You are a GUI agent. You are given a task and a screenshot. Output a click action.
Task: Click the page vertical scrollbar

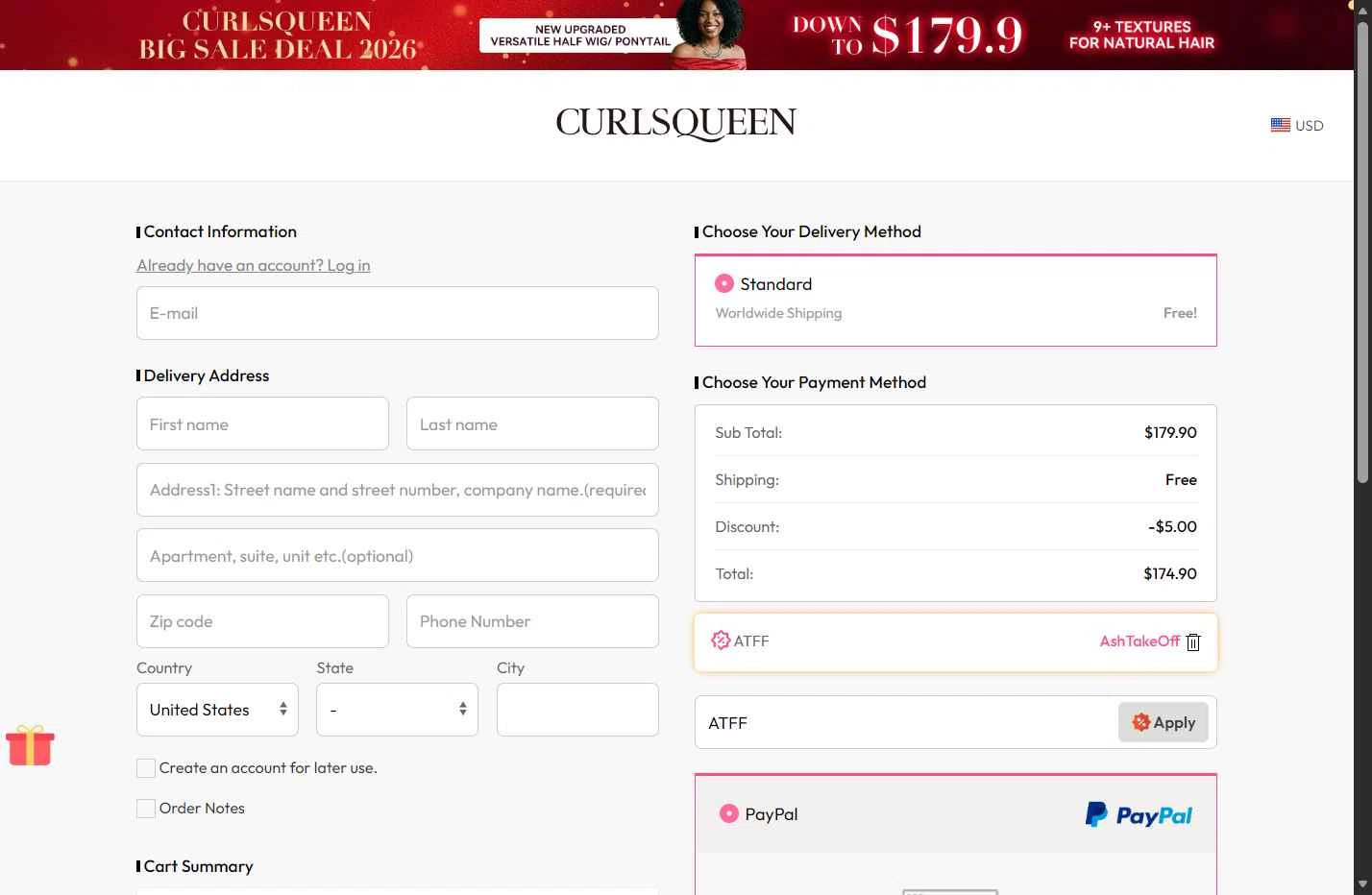1362,252
